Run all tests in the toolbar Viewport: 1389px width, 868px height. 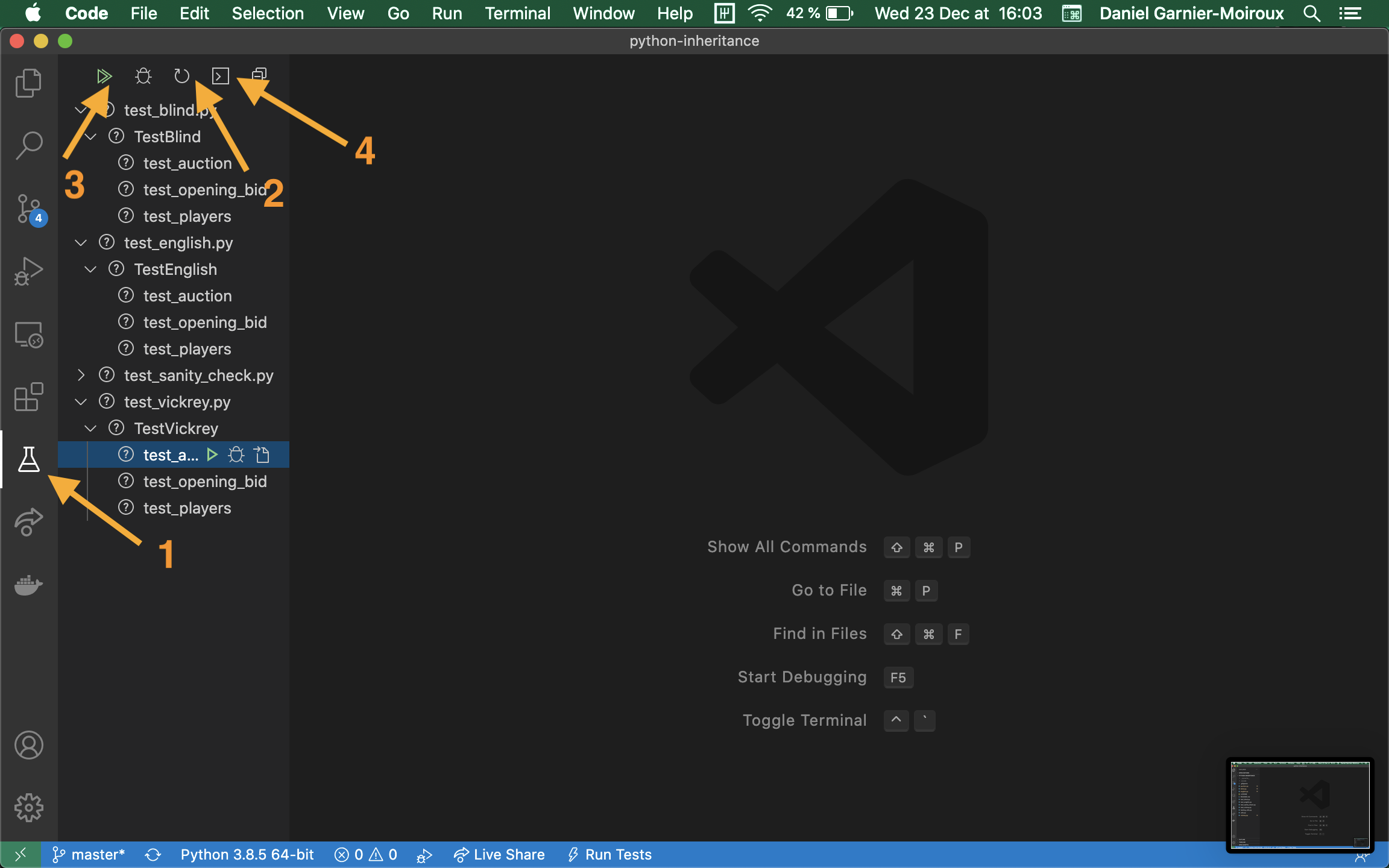click(104, 76)
